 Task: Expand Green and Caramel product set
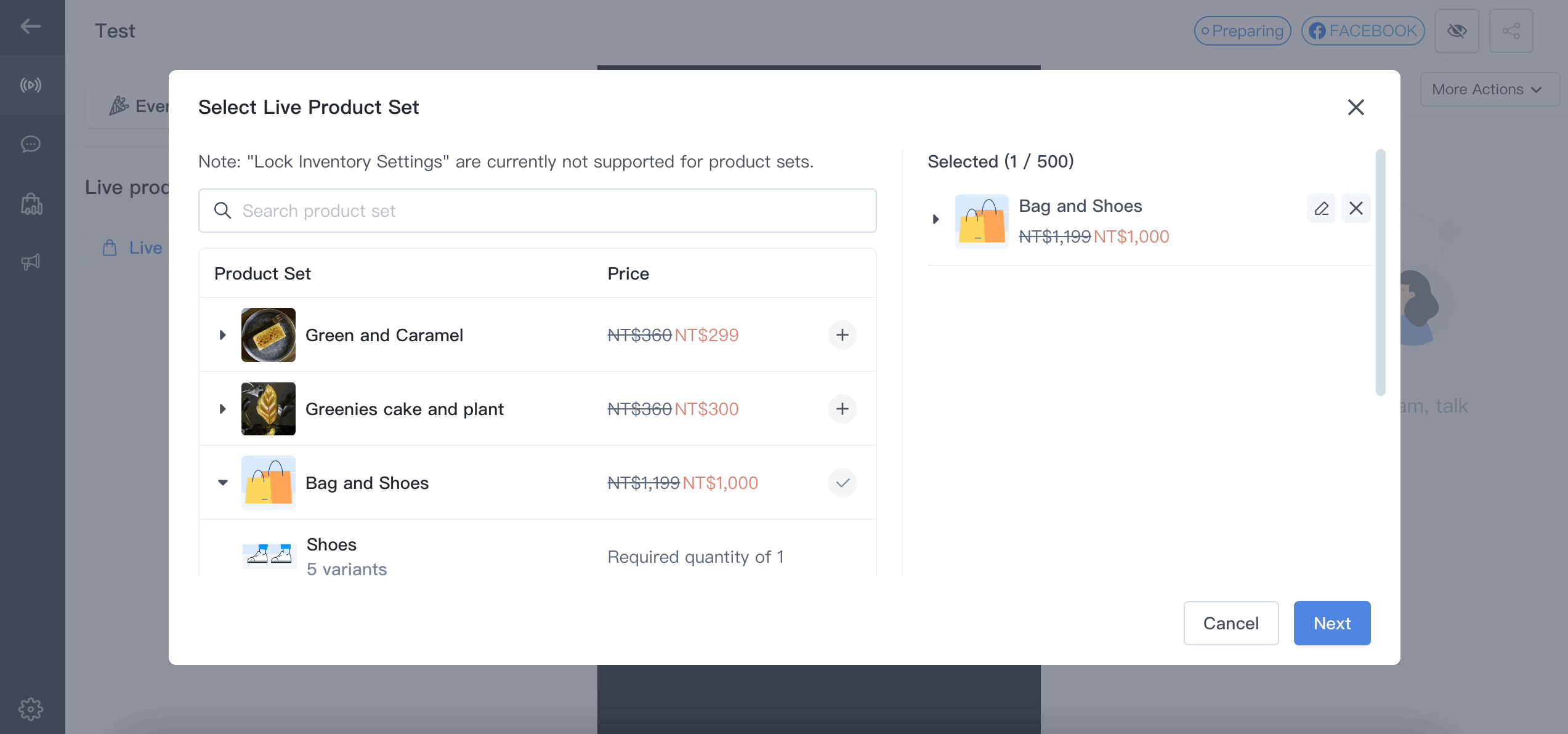222,335
